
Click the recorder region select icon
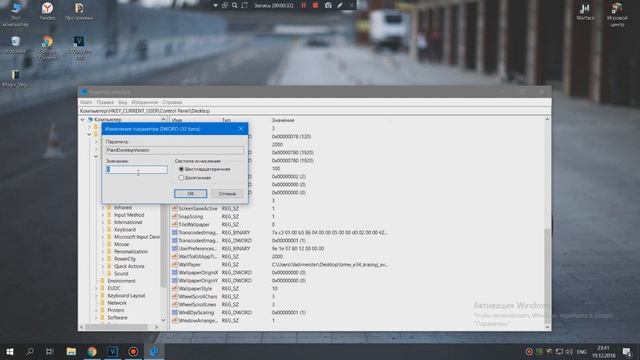point(244,5)
